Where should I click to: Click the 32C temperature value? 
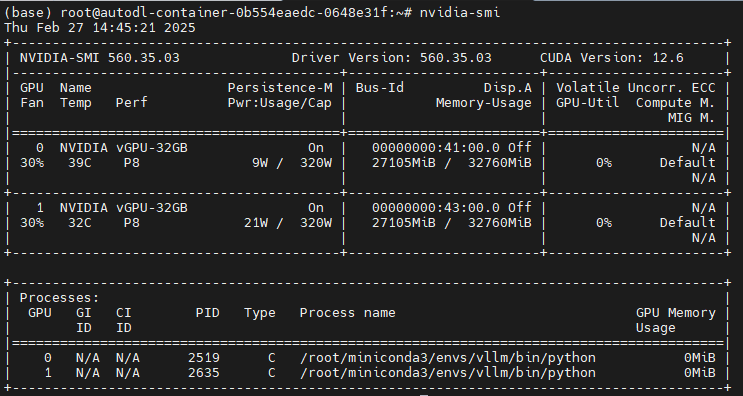tap(80, 223)
